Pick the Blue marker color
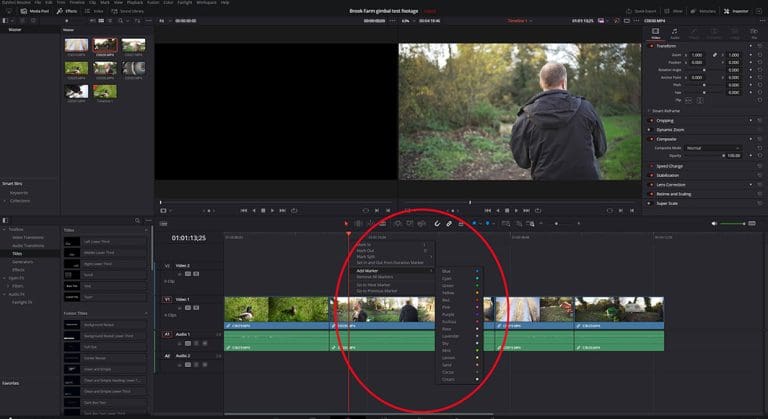The width and height of the screenshot is (768, 419). tap(460, 271)
